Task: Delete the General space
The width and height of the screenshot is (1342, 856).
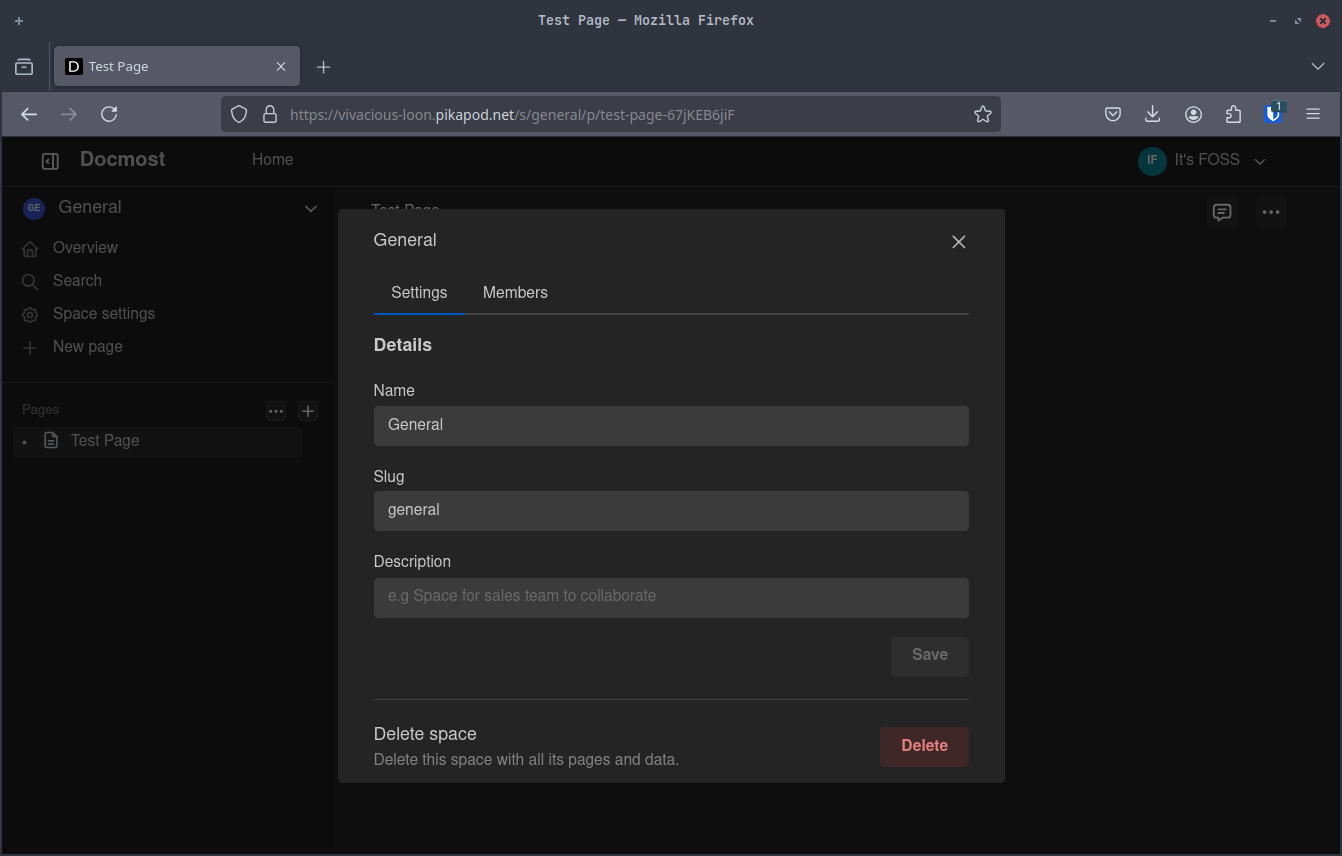Action: 923,746
